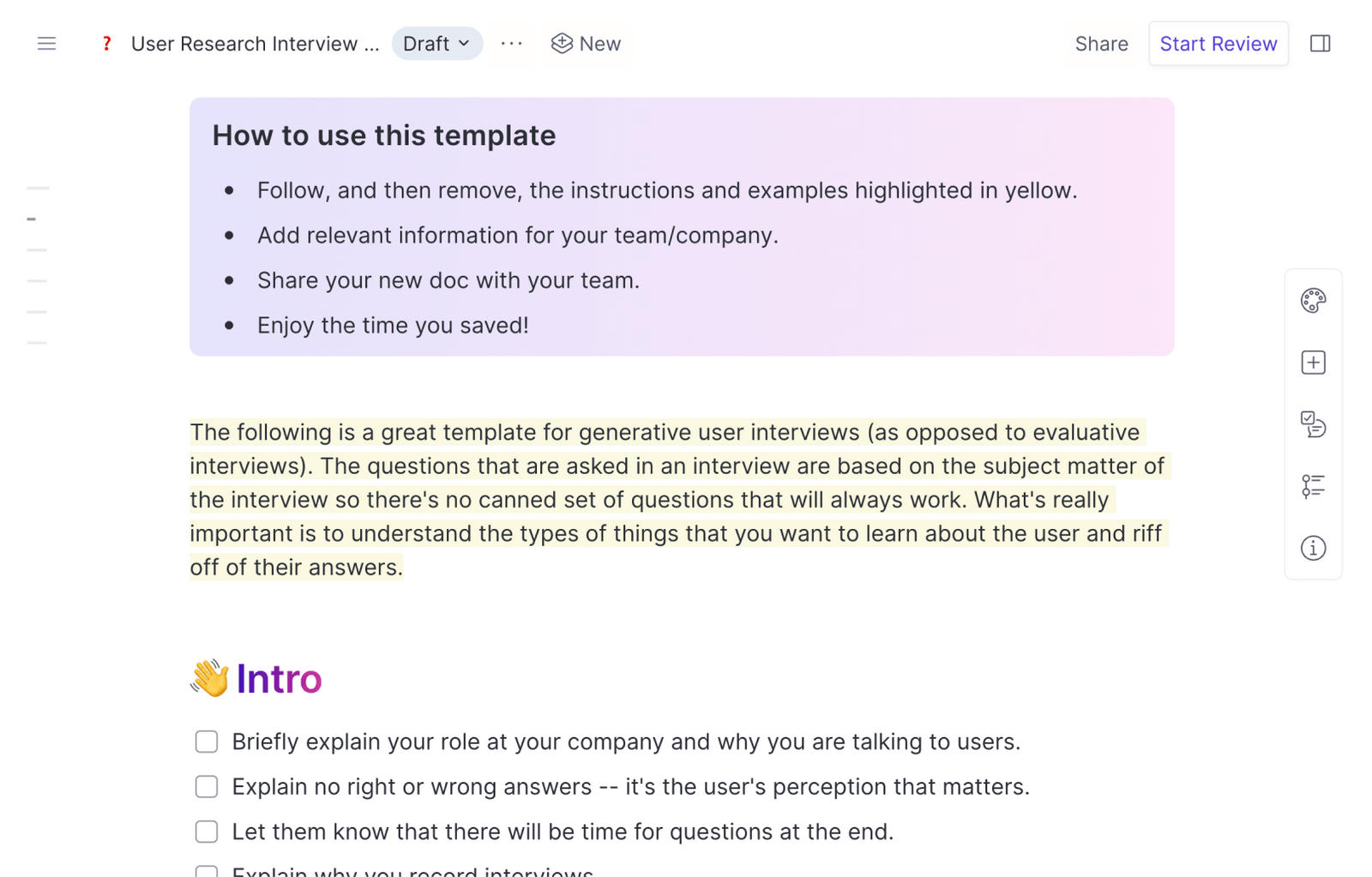The width and height of the screenshot is (1372, 877).
Task: Click the plus icon to insert an element
Action: click(1313, 362)
